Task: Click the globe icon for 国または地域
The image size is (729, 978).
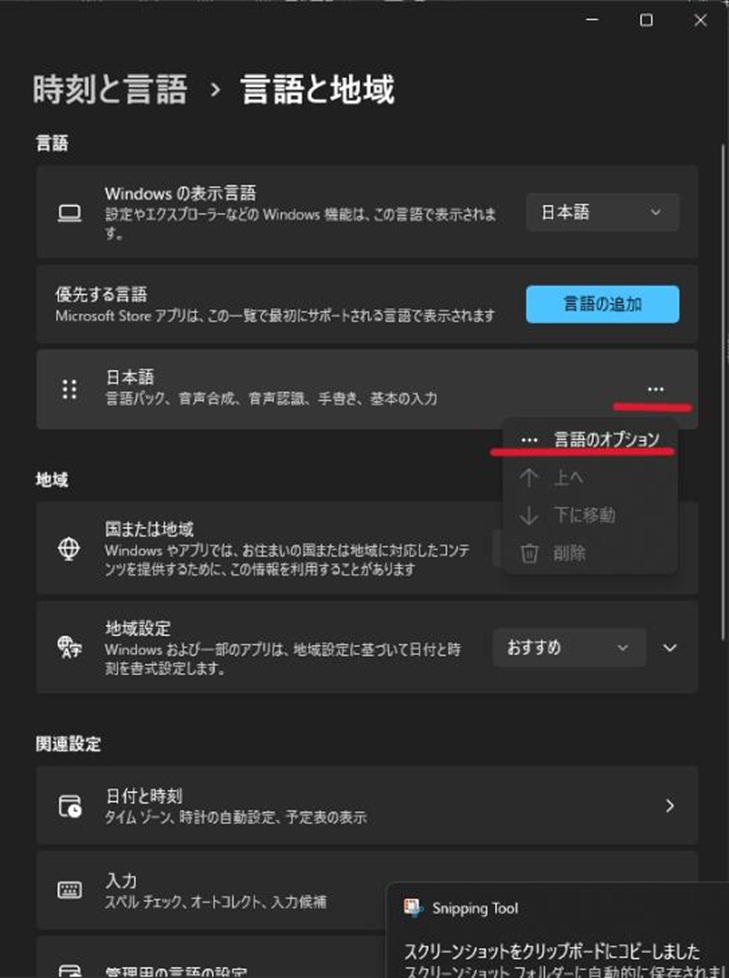Action: [69, 549]
